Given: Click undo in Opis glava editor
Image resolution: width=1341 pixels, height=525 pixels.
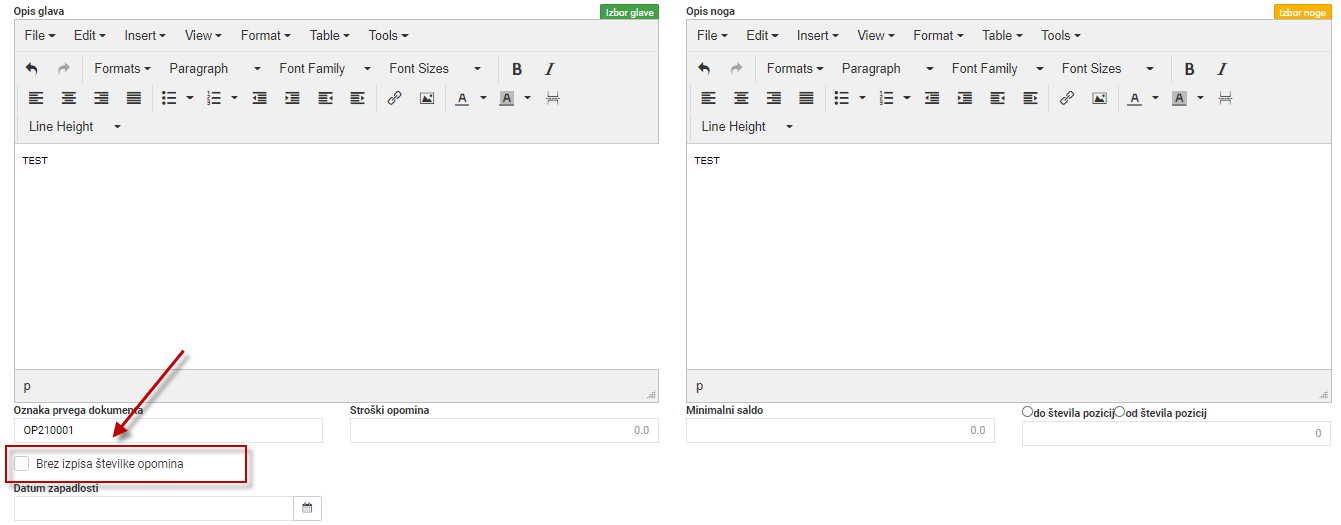Looking at the screenshot, I should pos(31,69).
